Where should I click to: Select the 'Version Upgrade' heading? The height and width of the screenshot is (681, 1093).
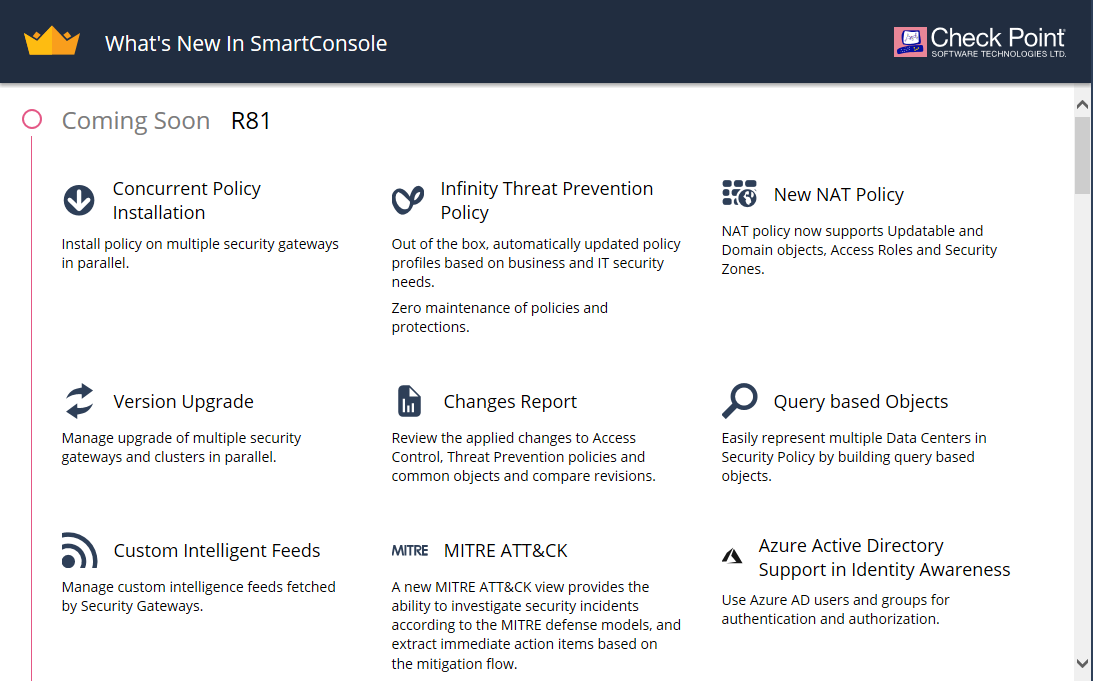click(x=183, y=401)
